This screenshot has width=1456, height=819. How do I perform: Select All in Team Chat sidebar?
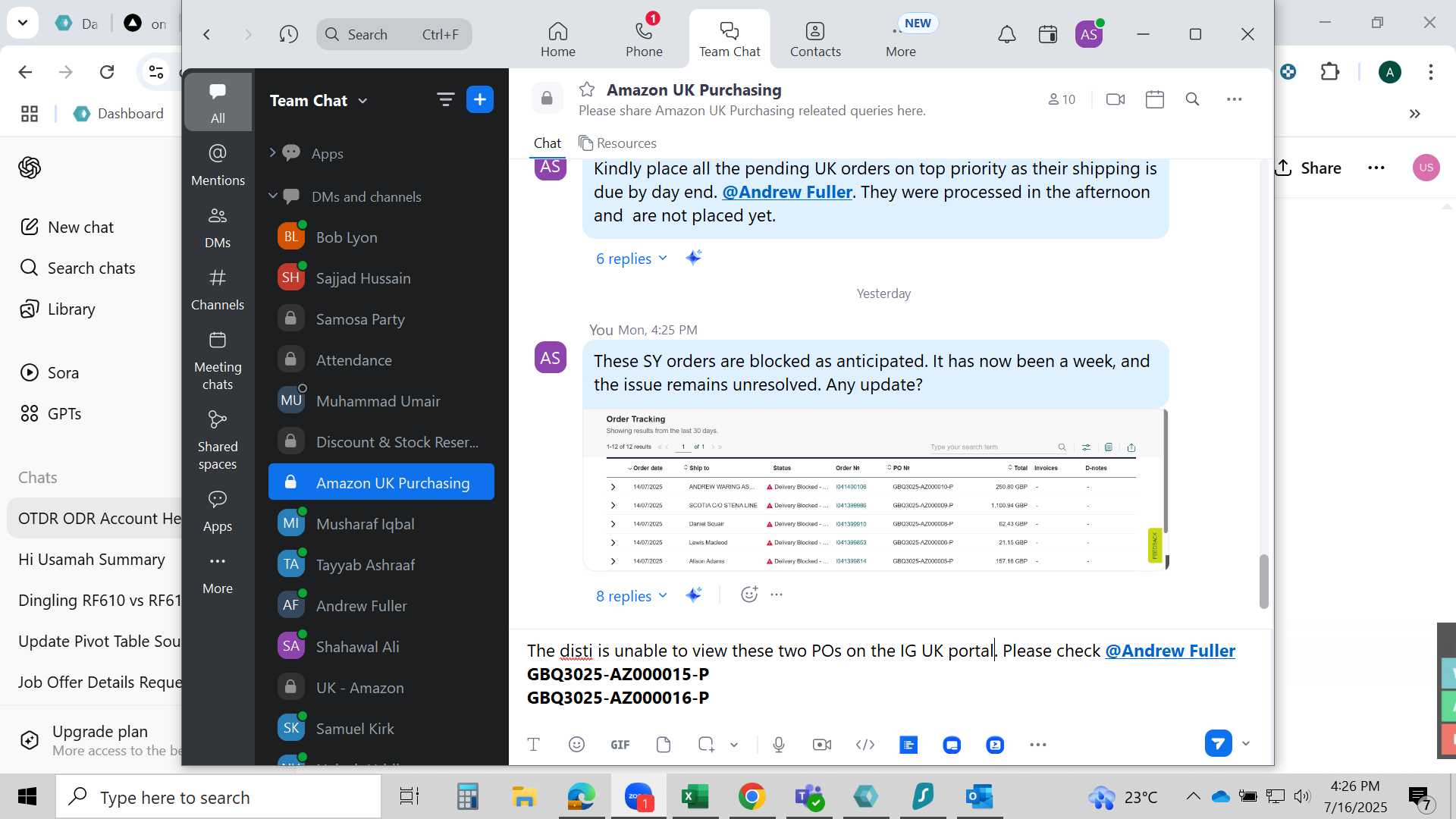click(218, 102)
